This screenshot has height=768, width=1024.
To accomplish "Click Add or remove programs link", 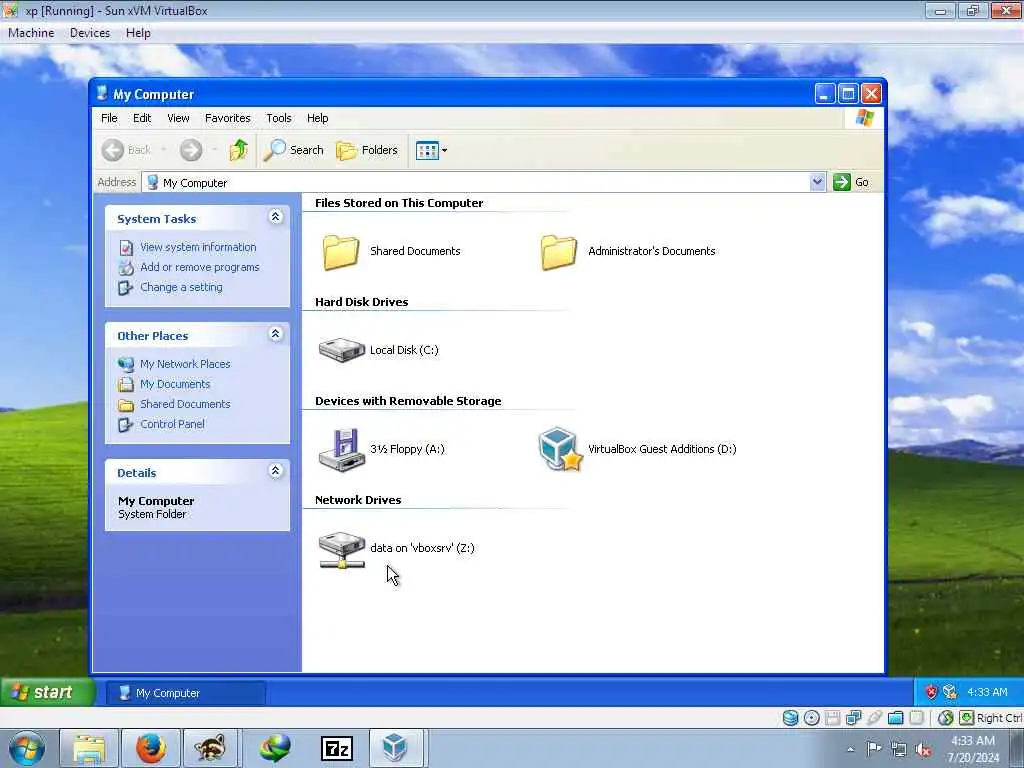I will coord(199,267).
